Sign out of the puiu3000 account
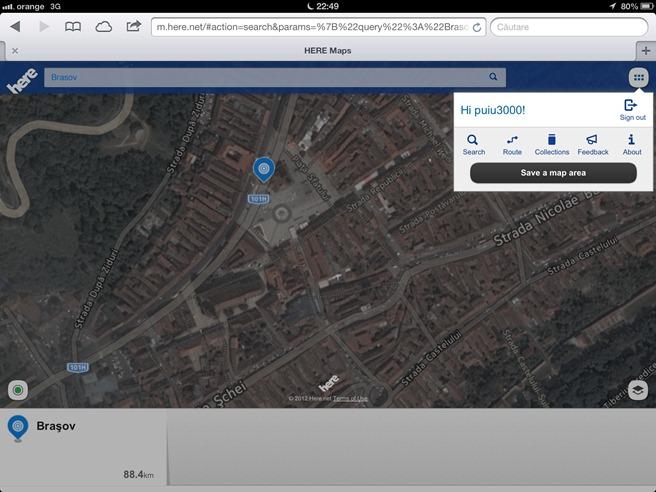This screenshot has width=656, height=492. (x=632, y=110)
